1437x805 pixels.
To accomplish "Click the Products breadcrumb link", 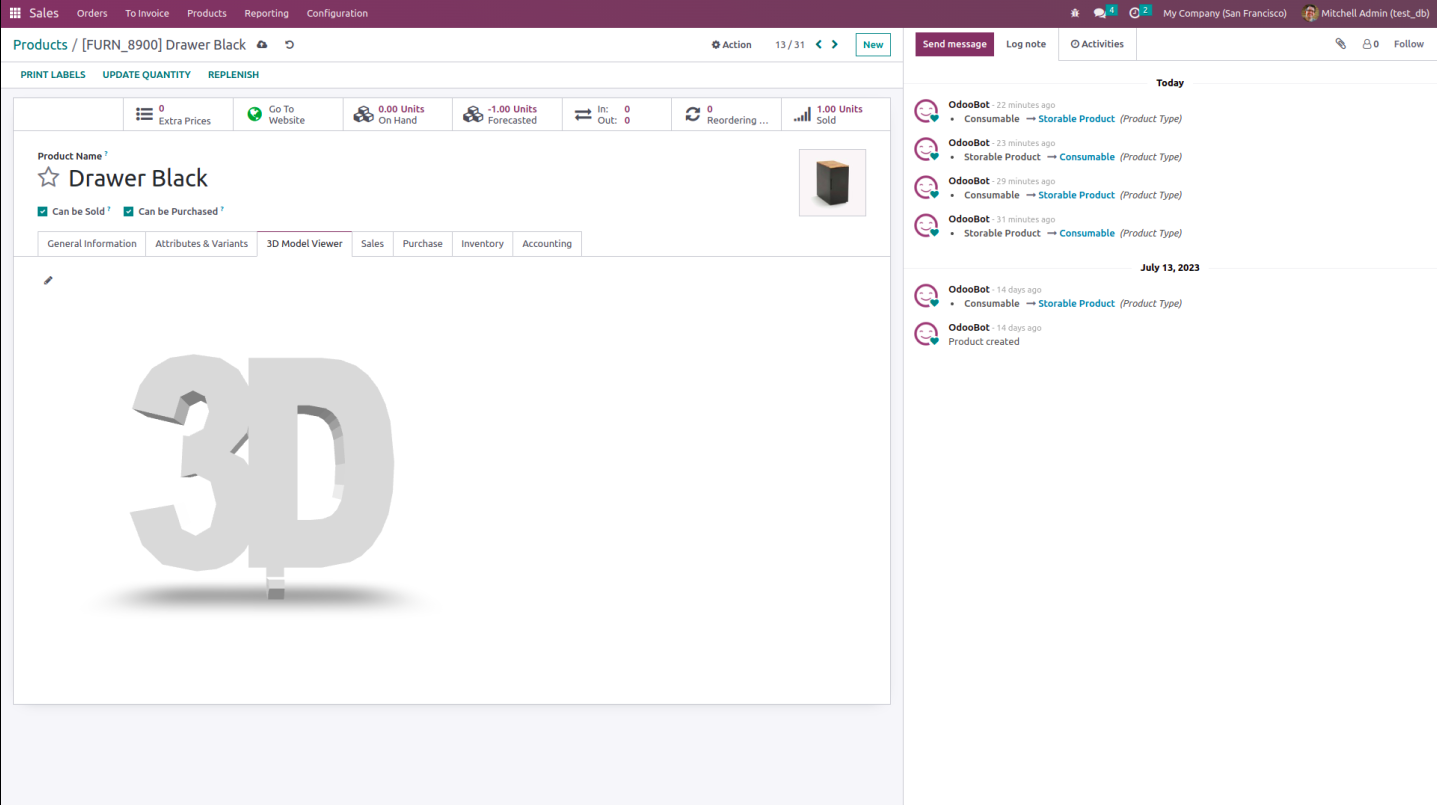I will 40,45.
